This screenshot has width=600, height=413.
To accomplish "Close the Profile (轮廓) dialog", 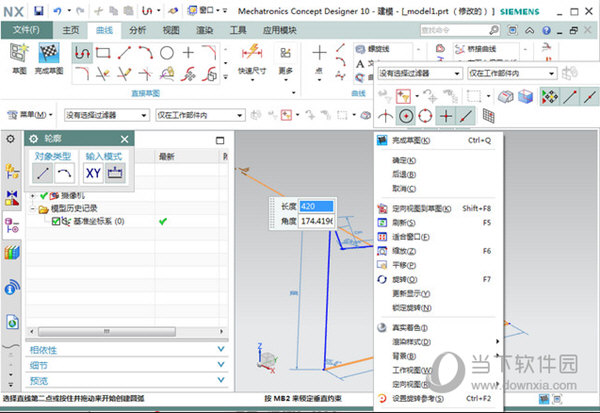I will click(x=124, y=140).
